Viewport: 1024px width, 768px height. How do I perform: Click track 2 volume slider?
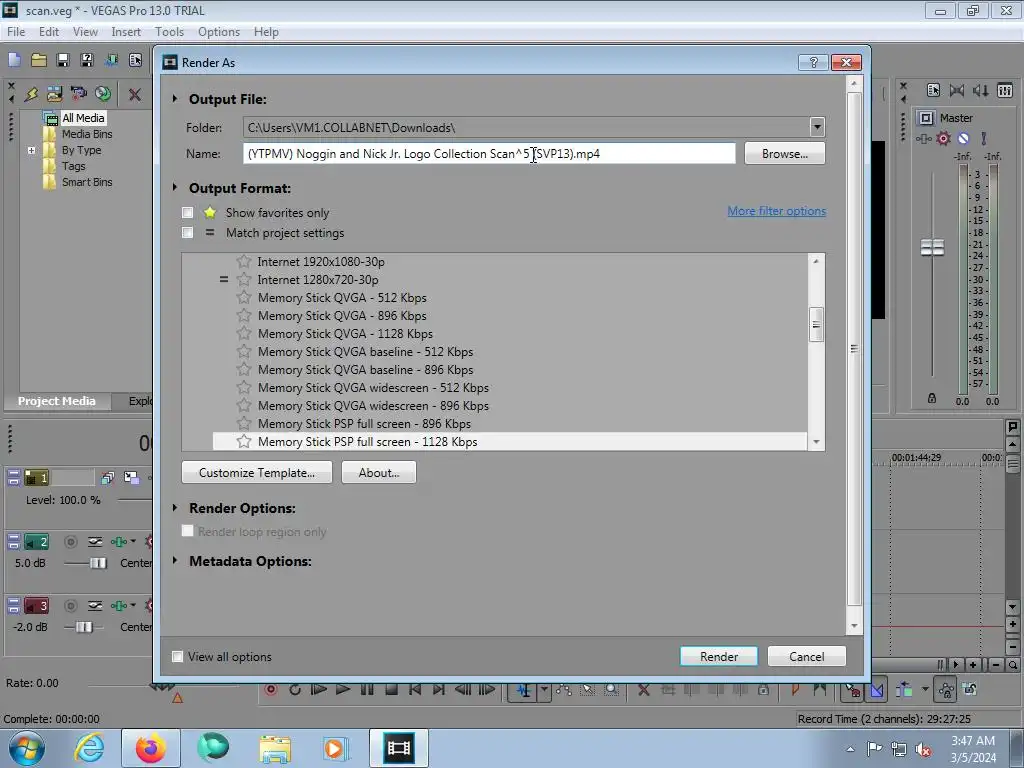coord(98,563)
